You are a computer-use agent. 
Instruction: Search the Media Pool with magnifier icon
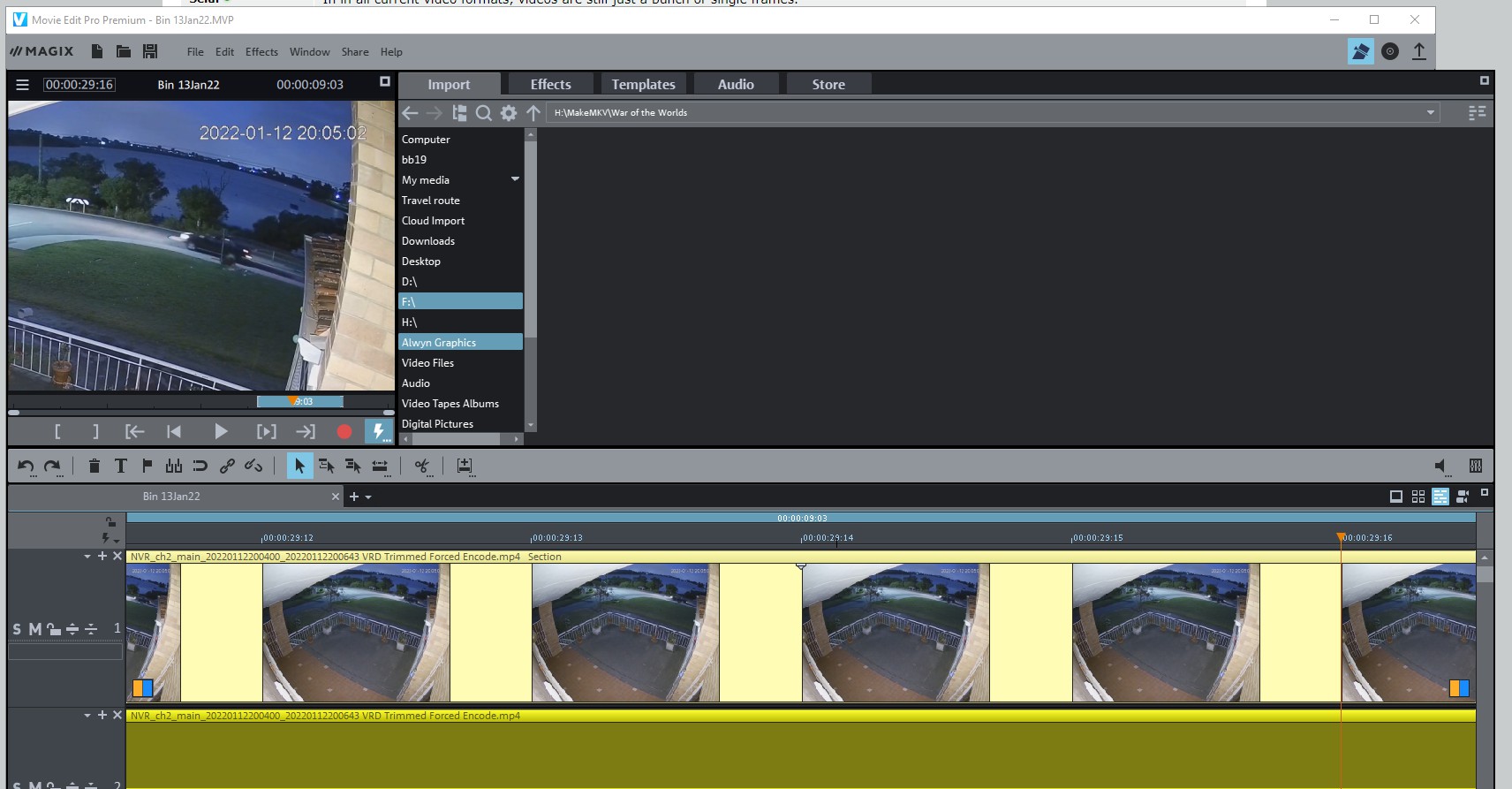tap(483, 113)
